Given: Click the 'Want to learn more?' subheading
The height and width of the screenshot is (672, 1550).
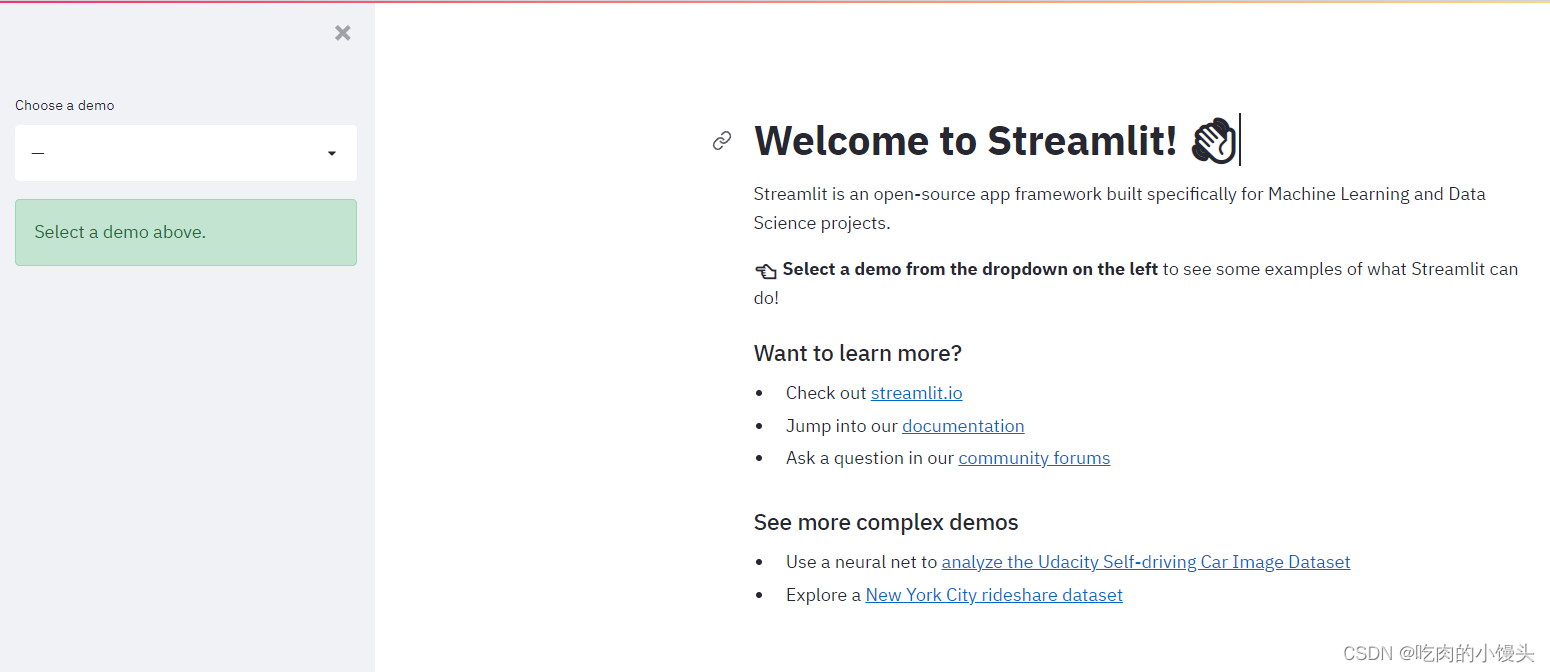Looking at the screenshot, I should pos(858,353).
